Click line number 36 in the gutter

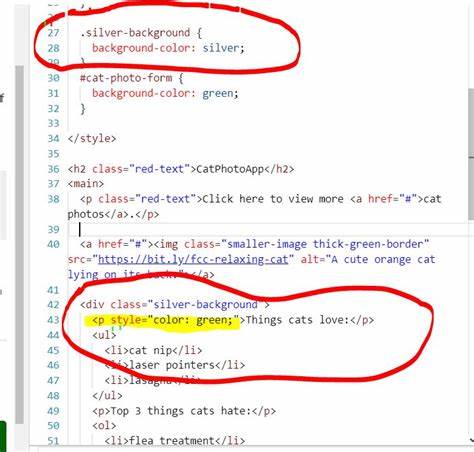[53, 169]
